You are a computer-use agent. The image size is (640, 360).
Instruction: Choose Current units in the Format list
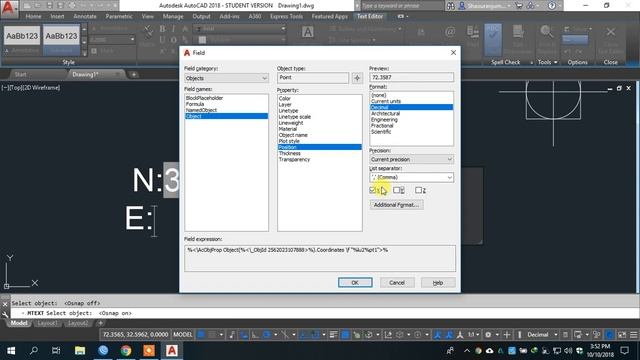click(x=386, y=101)
